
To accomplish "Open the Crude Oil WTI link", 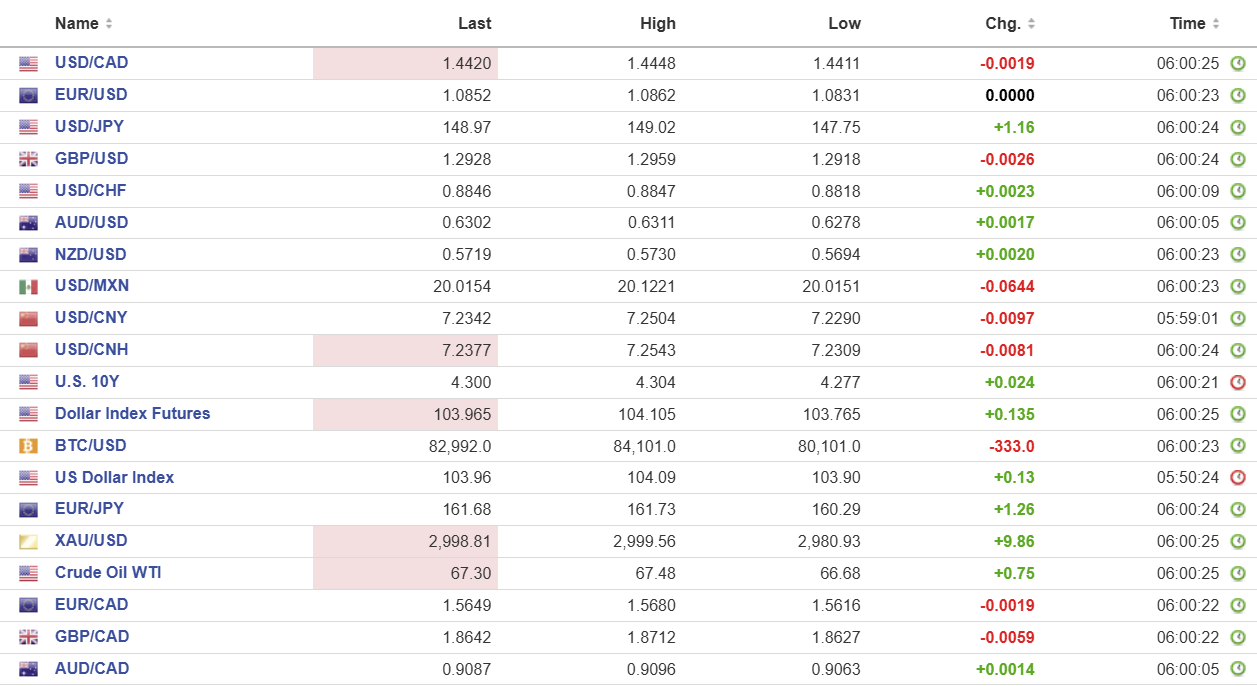I will coord(108,573).
